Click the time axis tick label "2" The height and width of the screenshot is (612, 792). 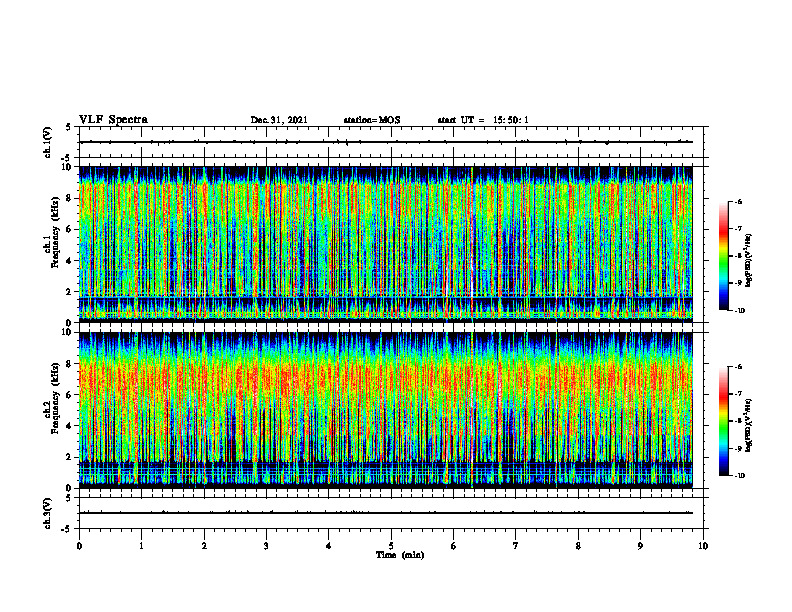204,546
